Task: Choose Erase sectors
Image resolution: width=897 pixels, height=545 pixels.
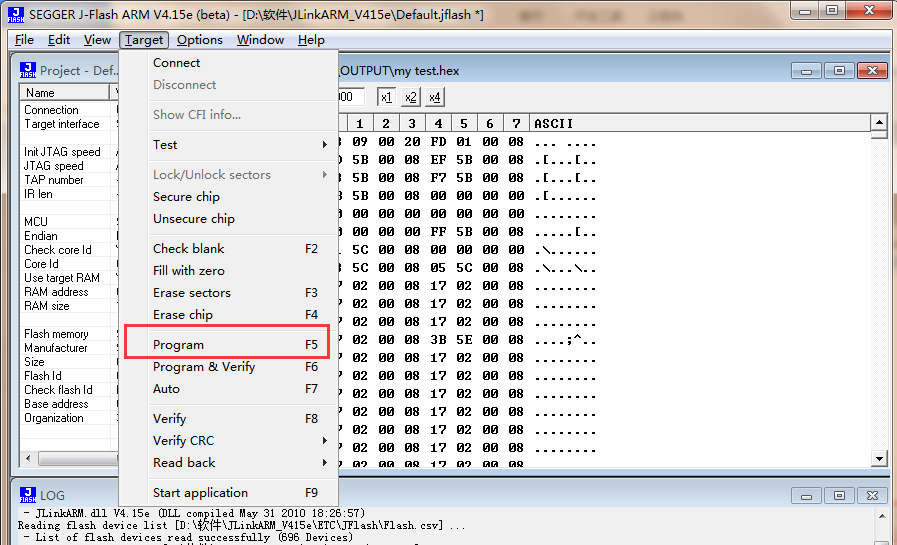Action: click(229, 293)
